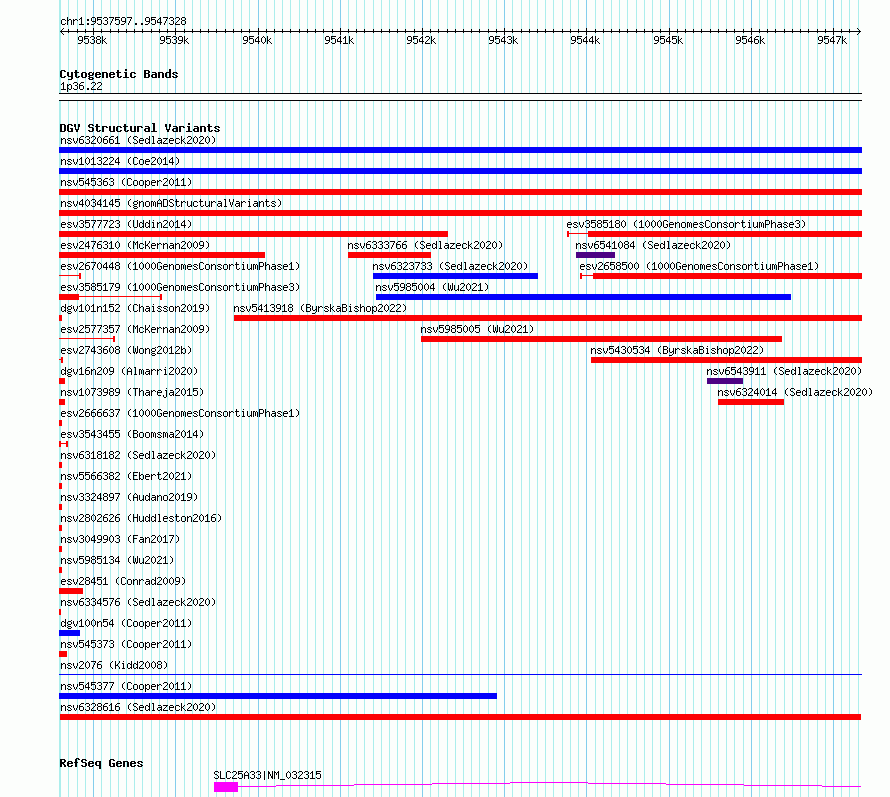
Task: Click the esv2666637 (1000GenomesConsortiumPhase1) label
Action: pyautogui.click(x=180, y=413)
